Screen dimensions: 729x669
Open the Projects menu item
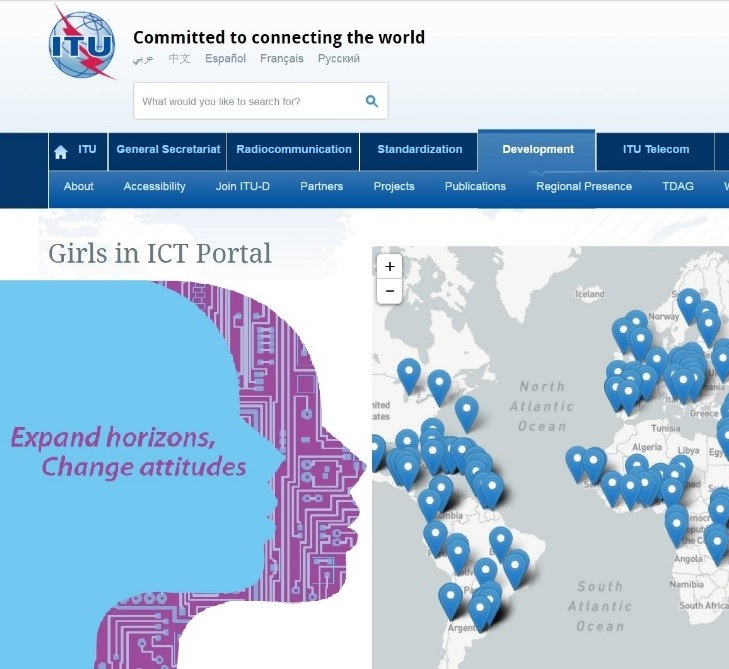394,186
